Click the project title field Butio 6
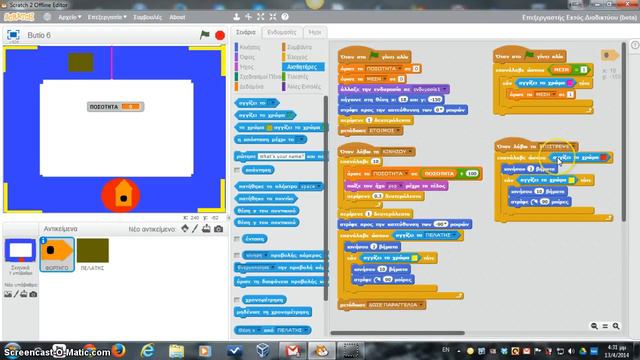This screenshot has height=360, width=640. pyautogui.click(x=39, y=36)
